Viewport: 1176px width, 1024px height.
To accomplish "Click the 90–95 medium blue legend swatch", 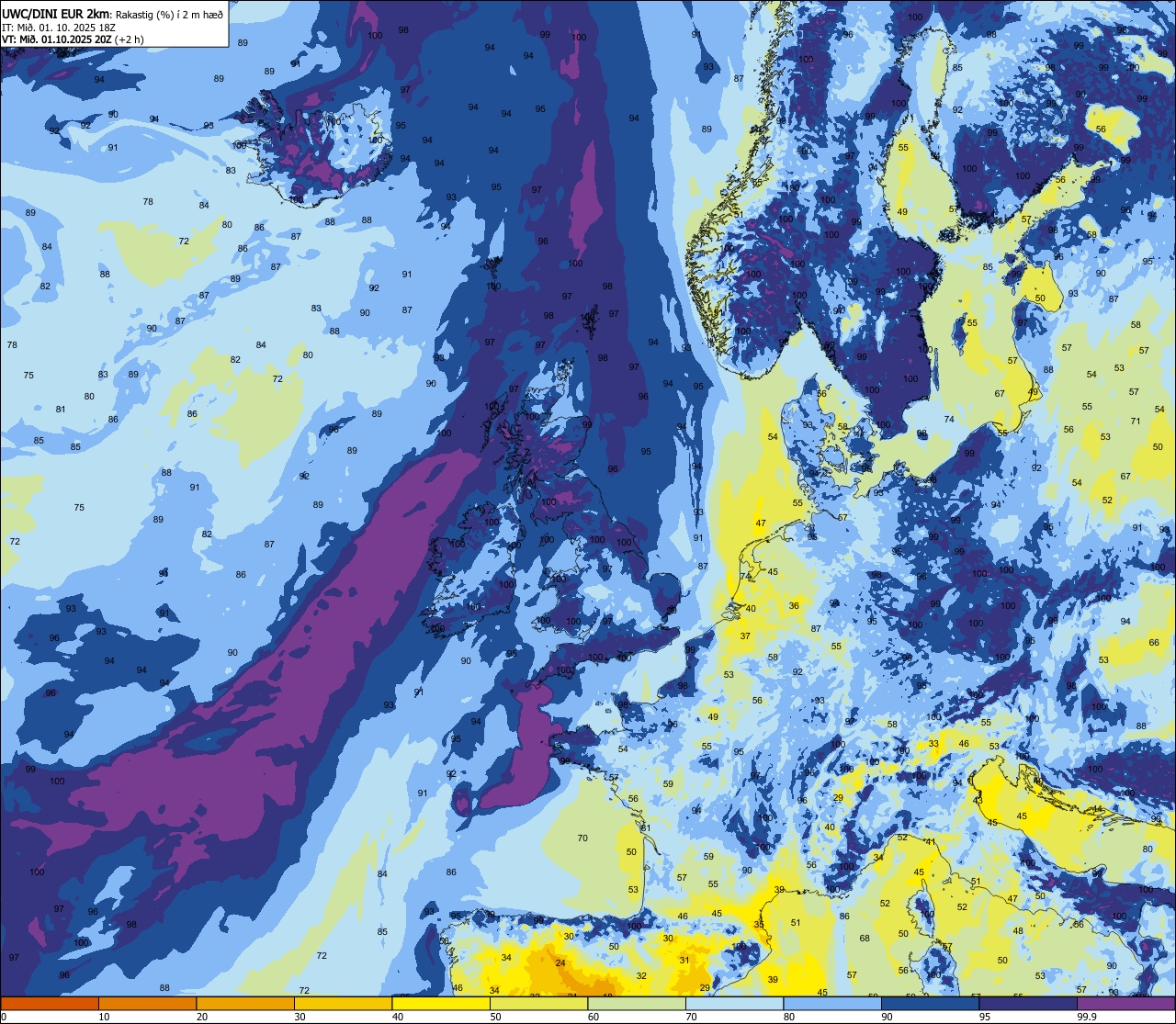I will point(930,1003).
